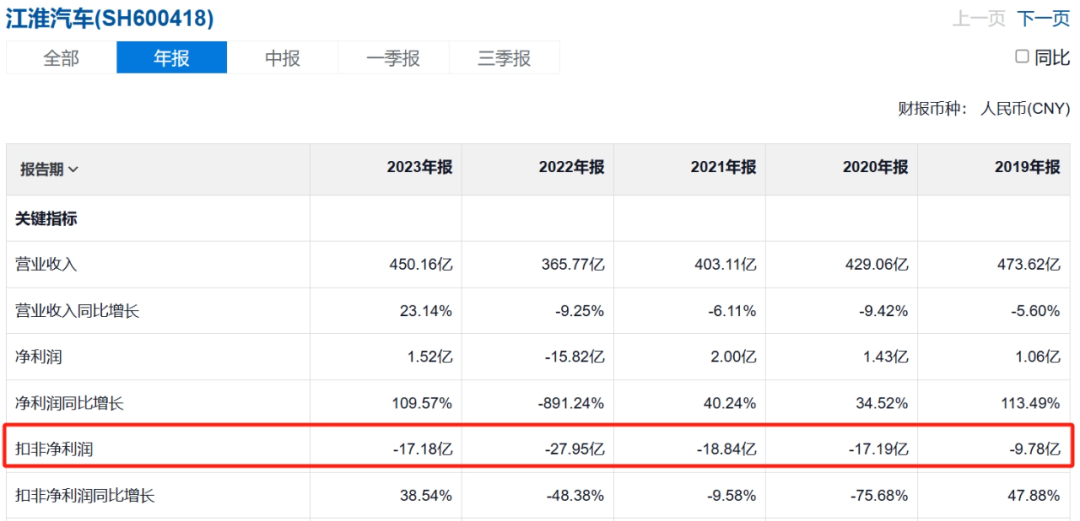1080x521 pixels.
Task: Select the 2022年报 column header
Action: click(x=571, y=167)
